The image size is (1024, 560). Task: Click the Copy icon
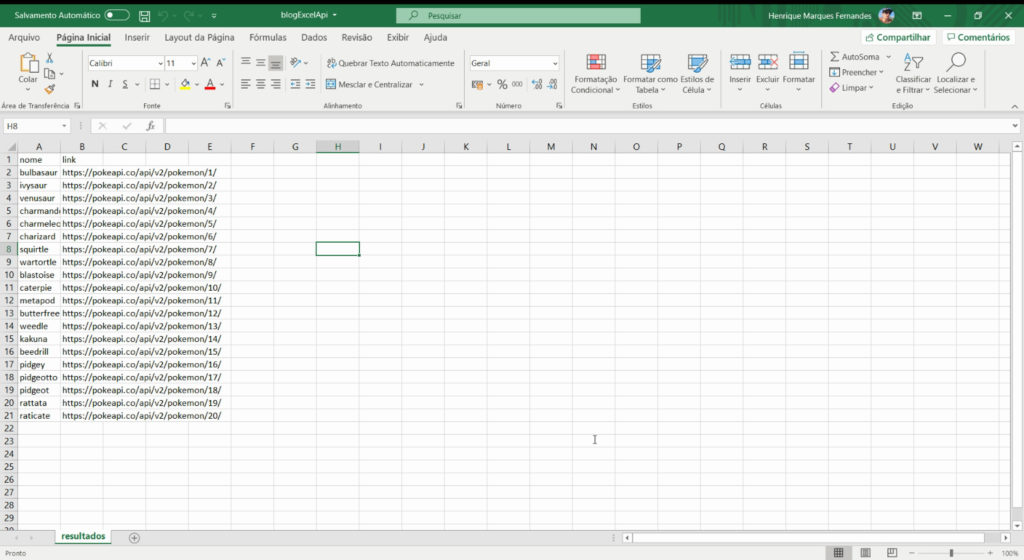50,74
